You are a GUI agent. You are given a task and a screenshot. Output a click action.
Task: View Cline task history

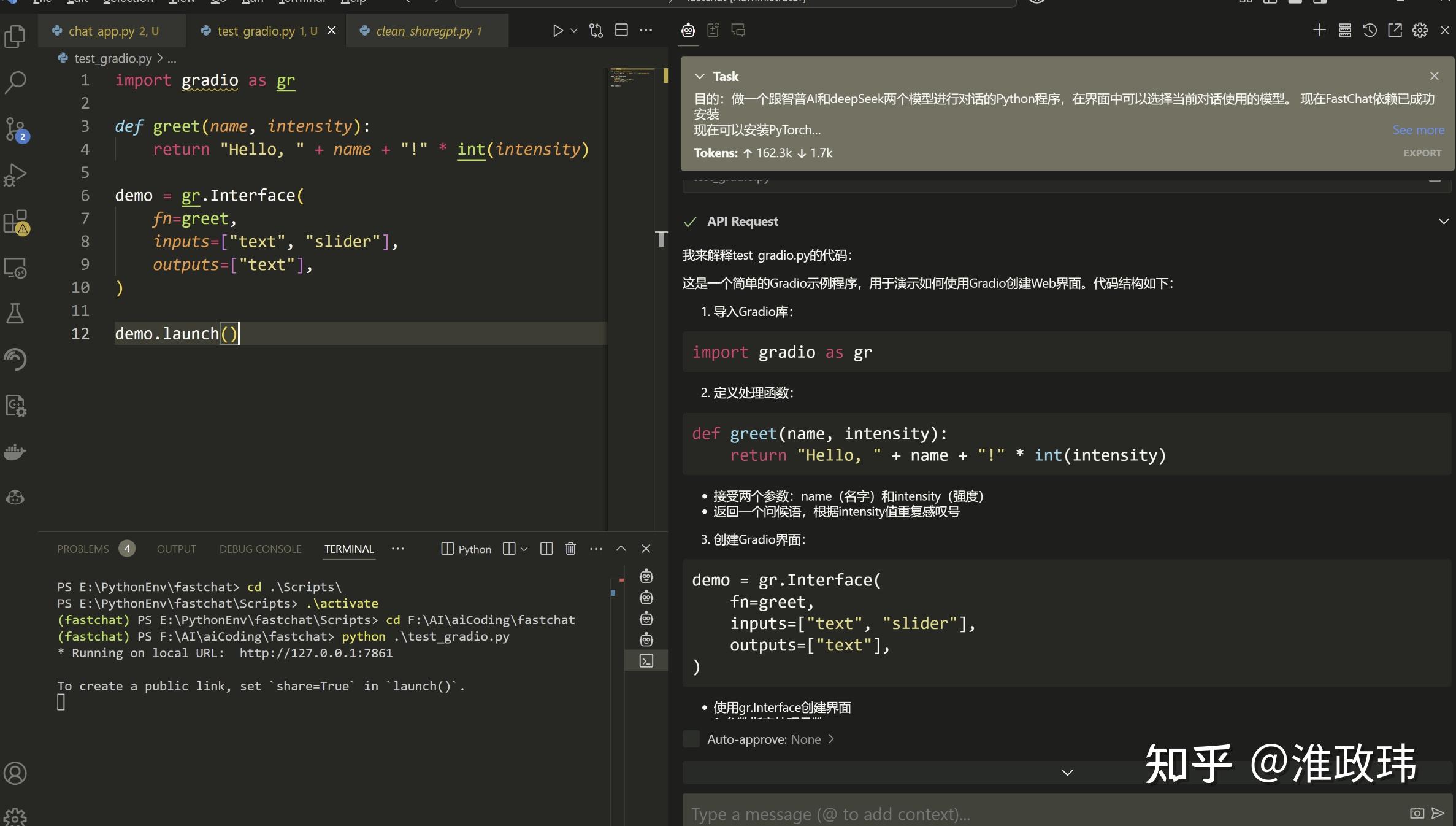click(x=1370, y=30)
